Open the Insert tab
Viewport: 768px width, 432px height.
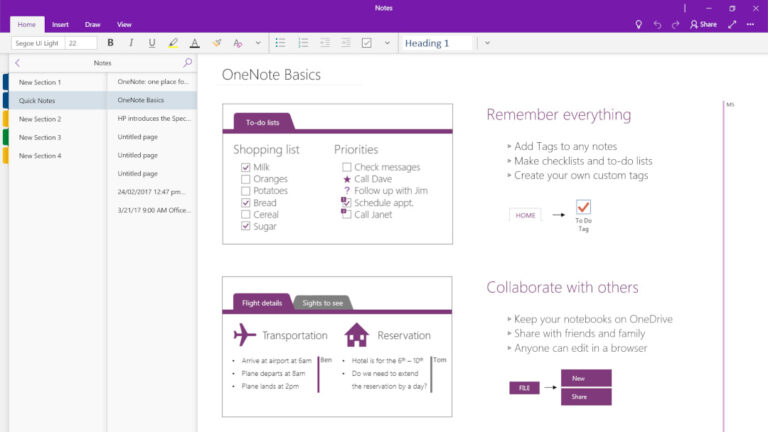[x=60, y=24]
